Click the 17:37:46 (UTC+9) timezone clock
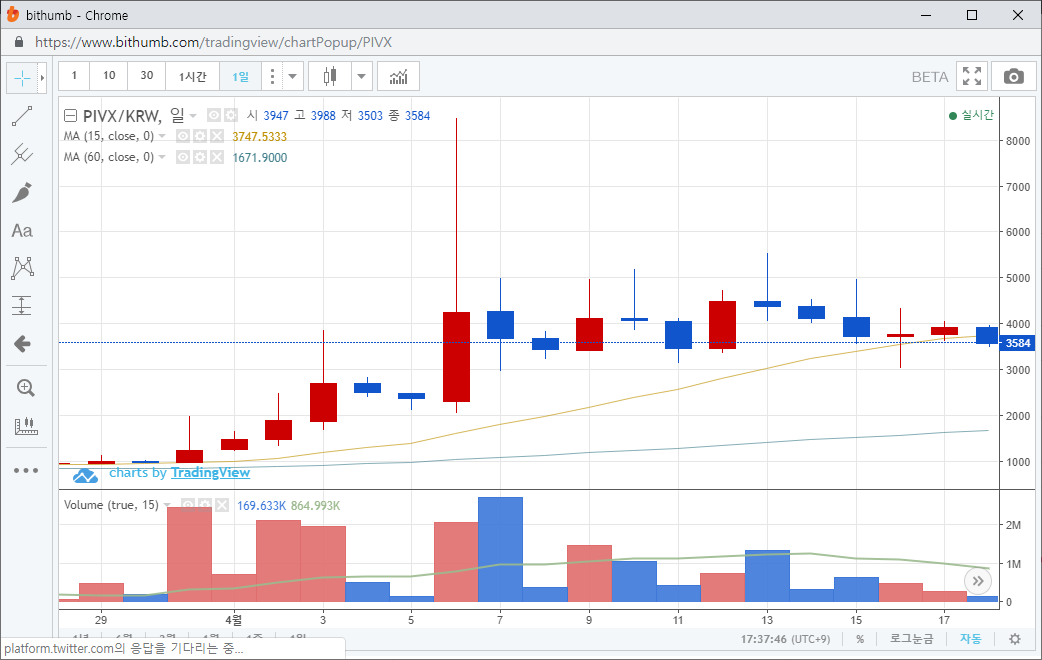This screenshot has height=660, width=1042. [785, 639]
